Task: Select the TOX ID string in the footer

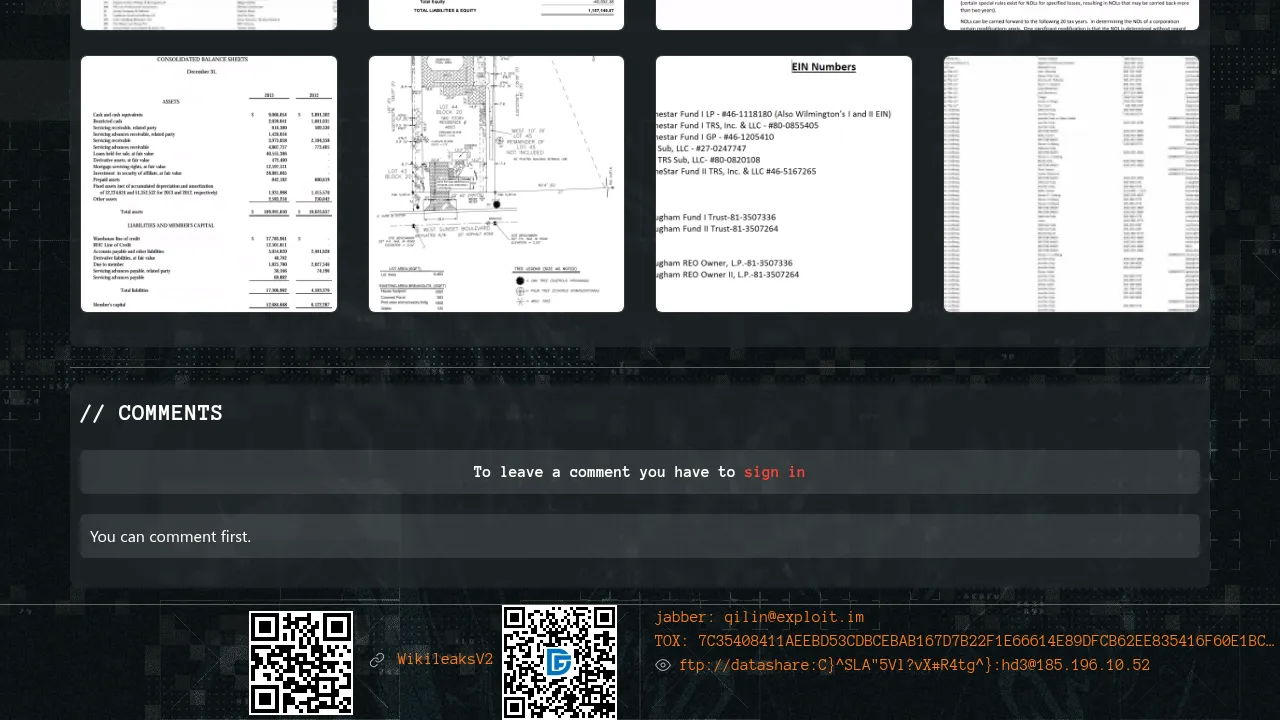Action: point(964,641)
